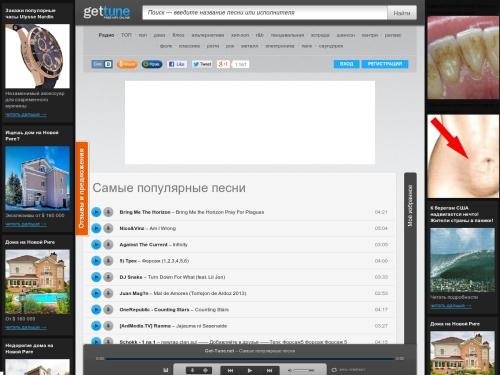500x375 pixels.
Task: Play Juan Magan Mal de Amores
Action: [x=96, y=293]
